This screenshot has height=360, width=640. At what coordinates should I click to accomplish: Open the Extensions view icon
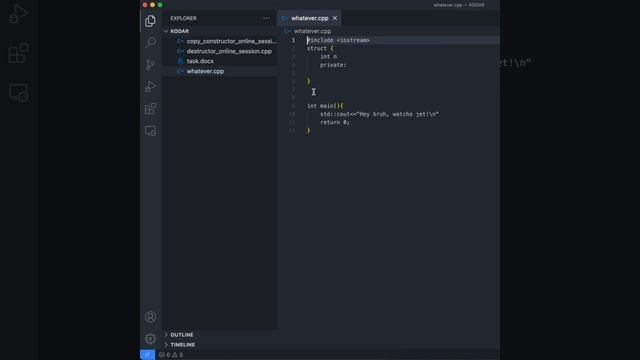click(x=150, y=109)
